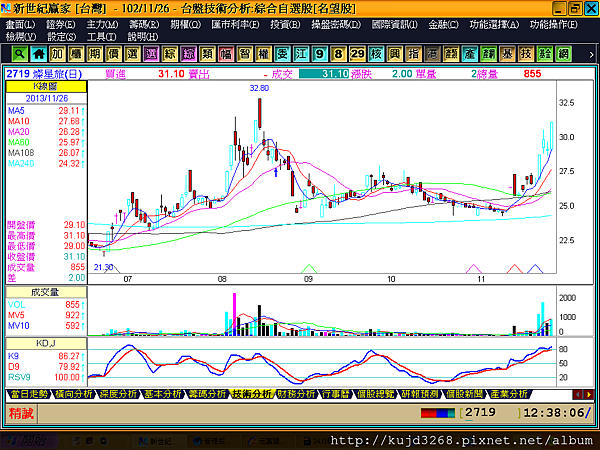
Task: Open the 操盤密碼(D) menu
Action: (336, 25)
